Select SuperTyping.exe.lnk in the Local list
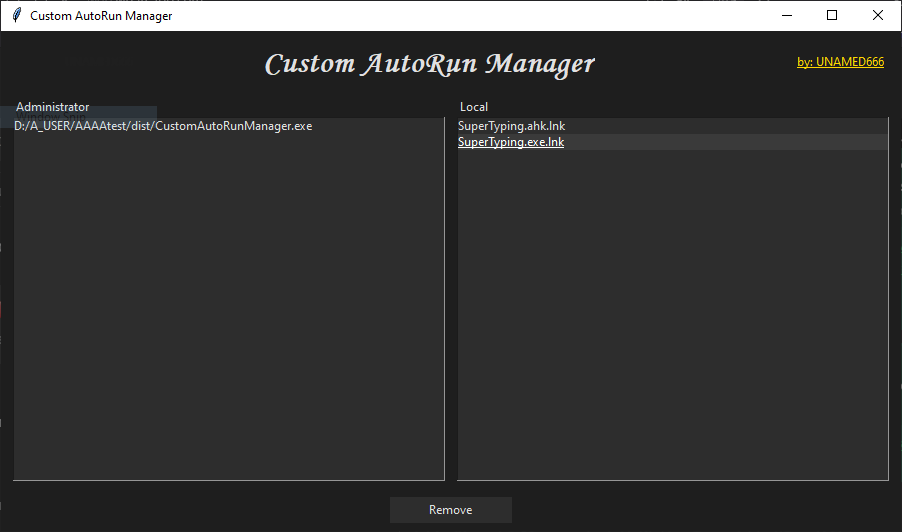The width and height of the screenshot is (902, 532). point(511,142)
